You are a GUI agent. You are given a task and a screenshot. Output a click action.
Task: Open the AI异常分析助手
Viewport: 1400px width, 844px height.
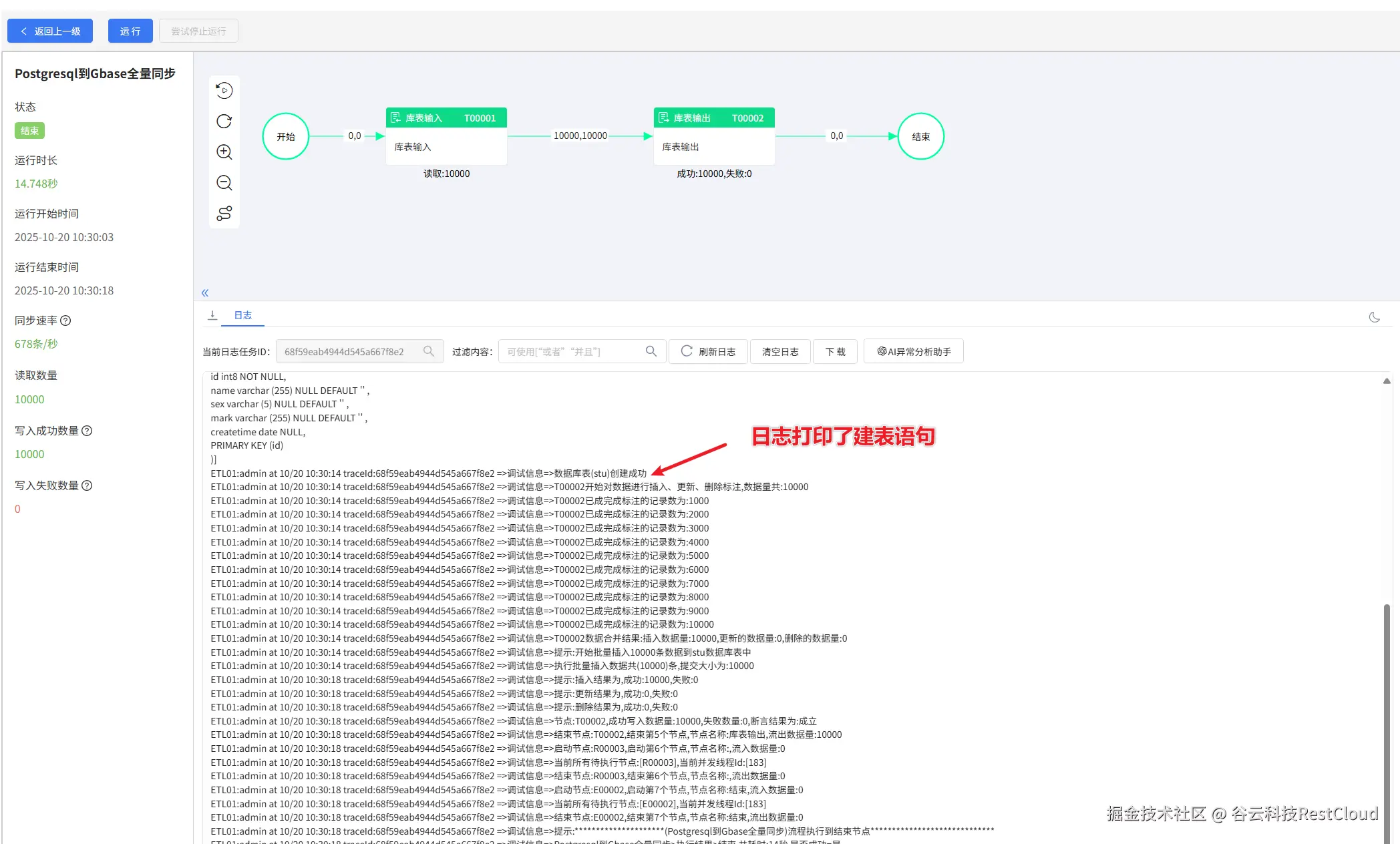point(914,351)
